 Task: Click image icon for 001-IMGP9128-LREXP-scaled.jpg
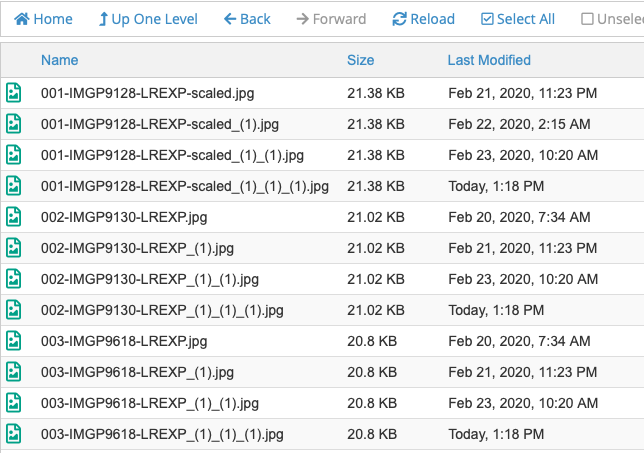pos(14,93)
